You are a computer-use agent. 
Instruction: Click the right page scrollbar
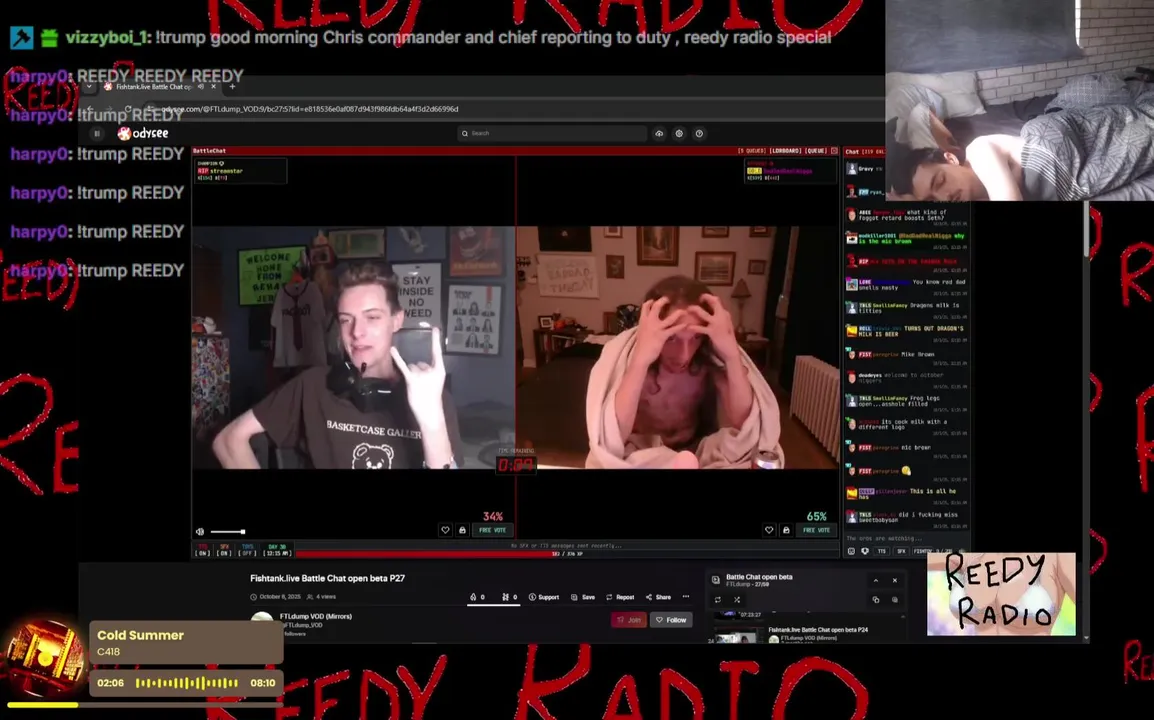tap(1085, 228)
